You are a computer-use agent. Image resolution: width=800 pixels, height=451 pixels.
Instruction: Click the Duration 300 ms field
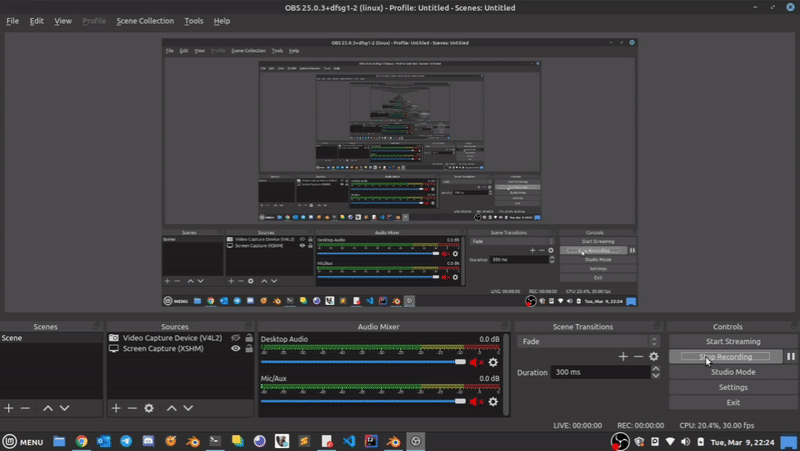pos(601,372)
